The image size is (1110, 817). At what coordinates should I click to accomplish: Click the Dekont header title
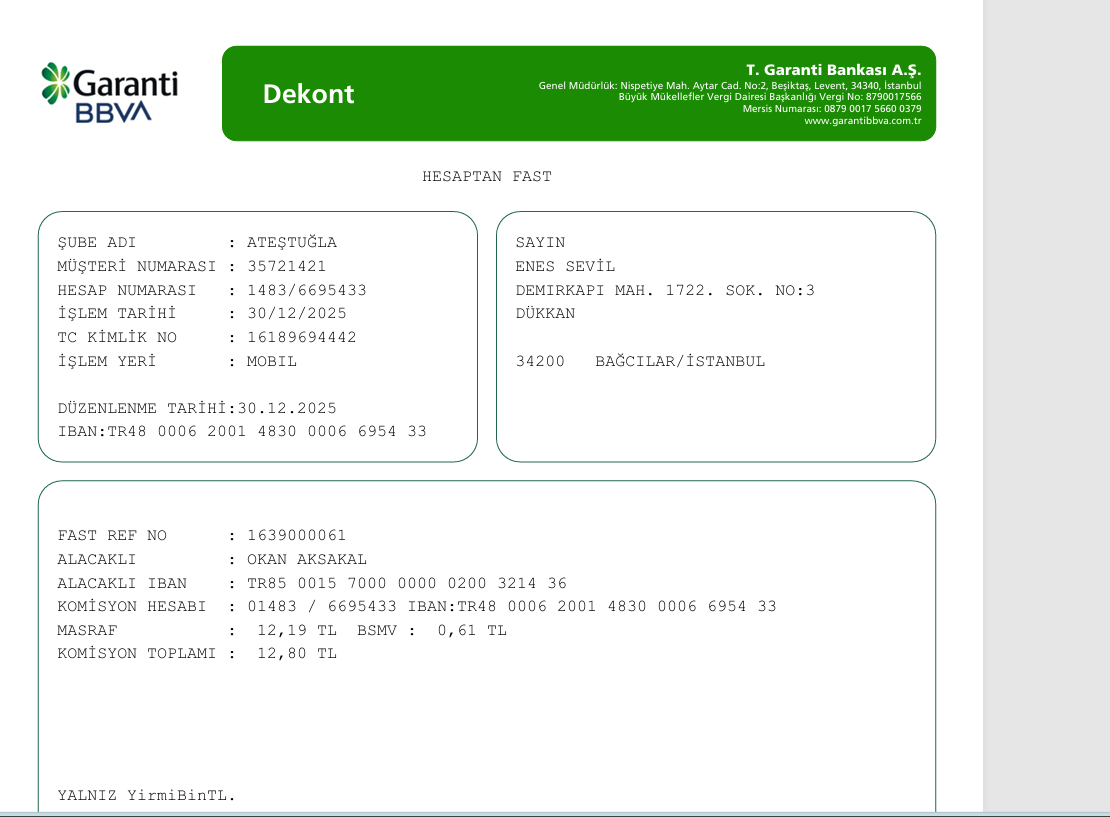point(308,94)
